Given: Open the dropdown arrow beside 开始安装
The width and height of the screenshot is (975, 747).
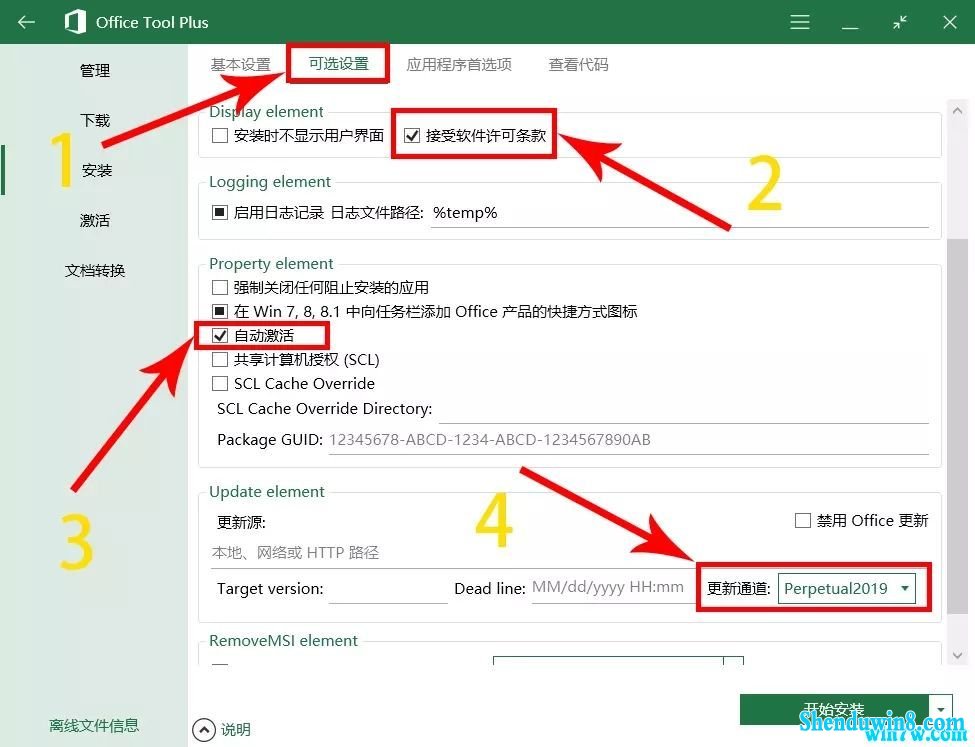Looking at the screenshot, I should coord(941,710).
